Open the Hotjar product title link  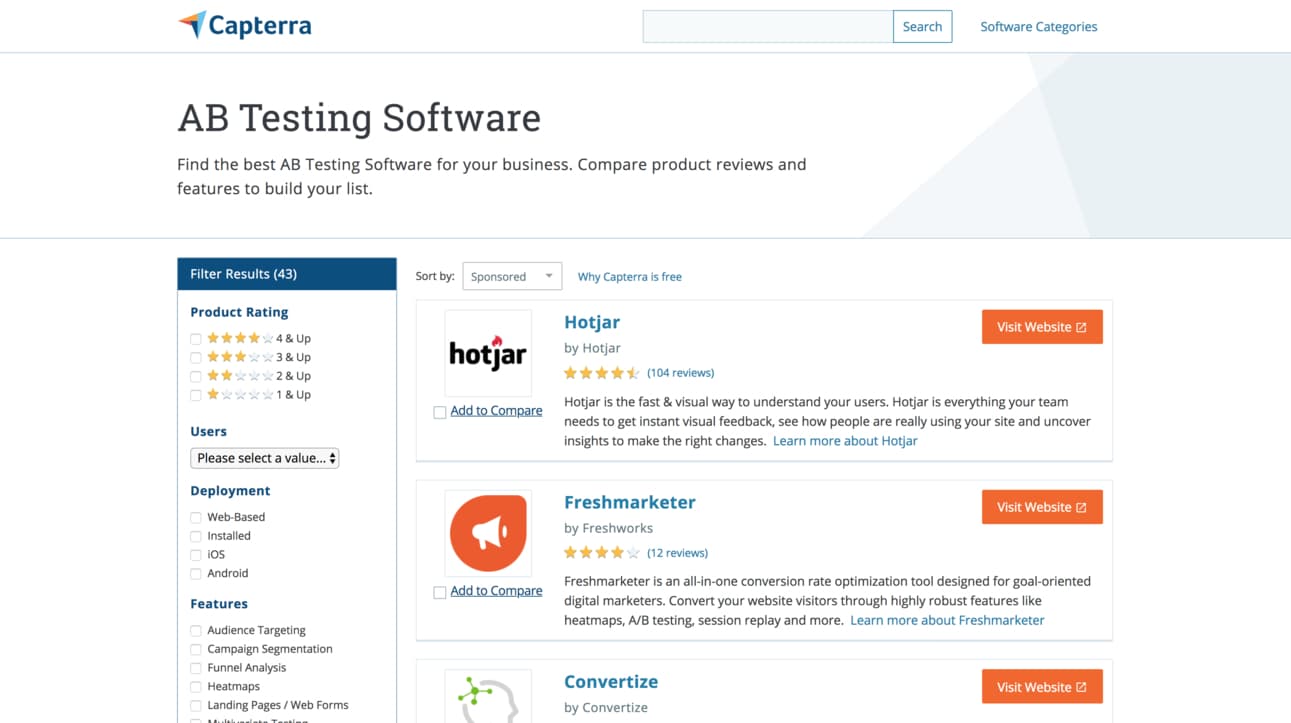(x=592, y=322)
